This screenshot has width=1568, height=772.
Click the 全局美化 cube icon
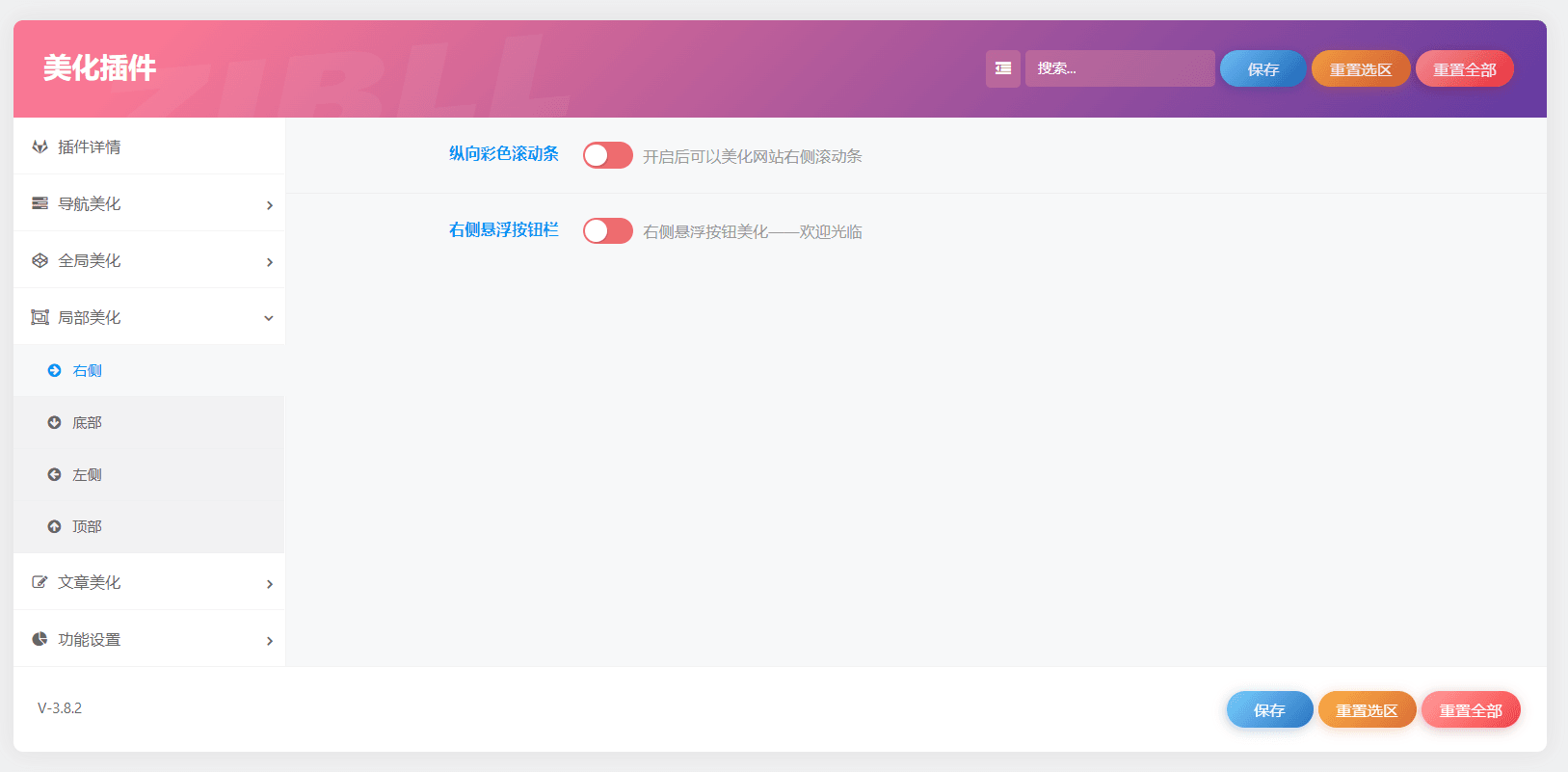coord(40,260)
